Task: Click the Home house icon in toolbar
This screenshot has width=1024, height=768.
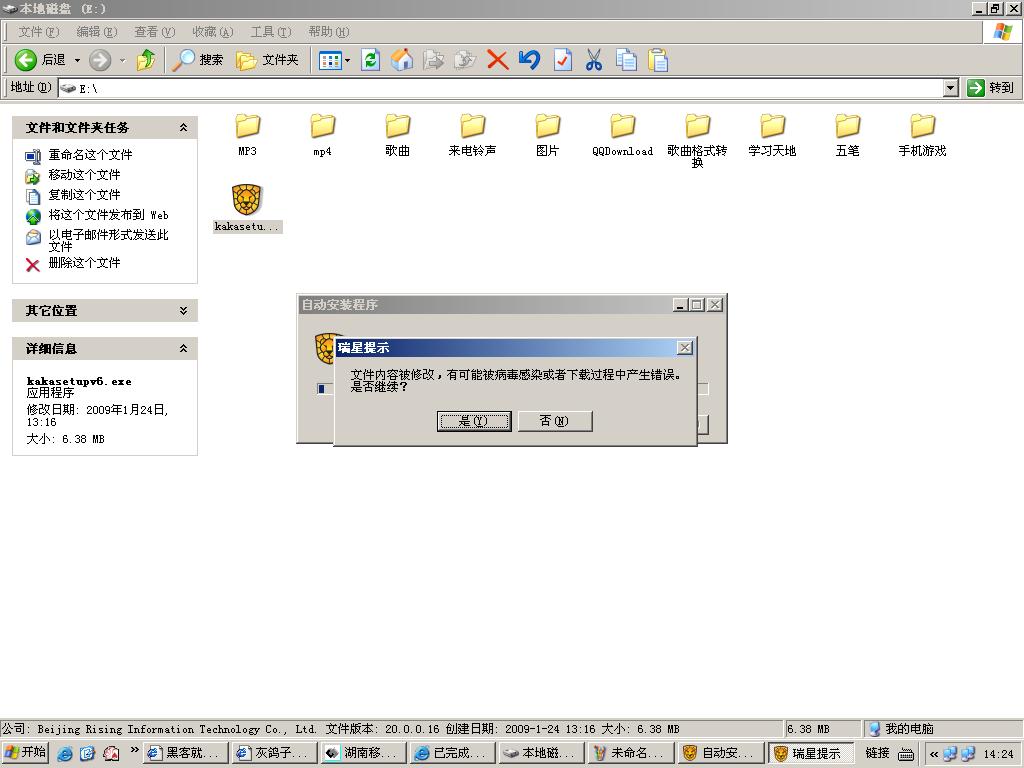Action: pos(402,60)
